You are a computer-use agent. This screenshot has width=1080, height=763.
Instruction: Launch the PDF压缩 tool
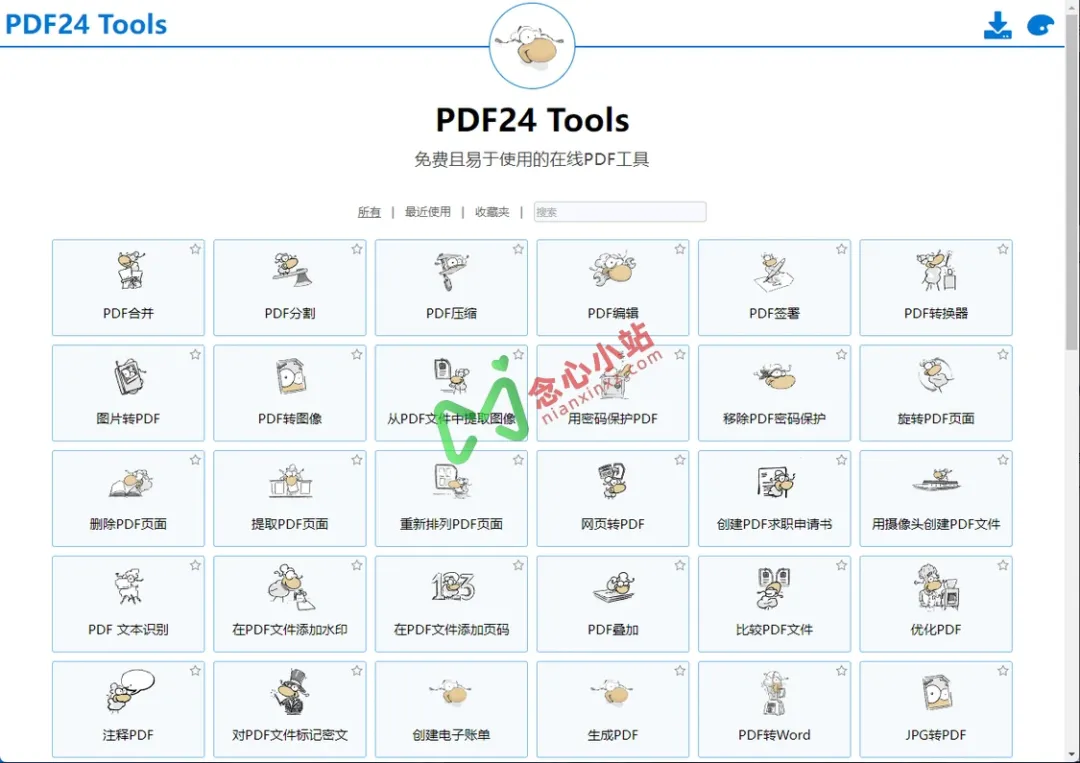(451, 288)
